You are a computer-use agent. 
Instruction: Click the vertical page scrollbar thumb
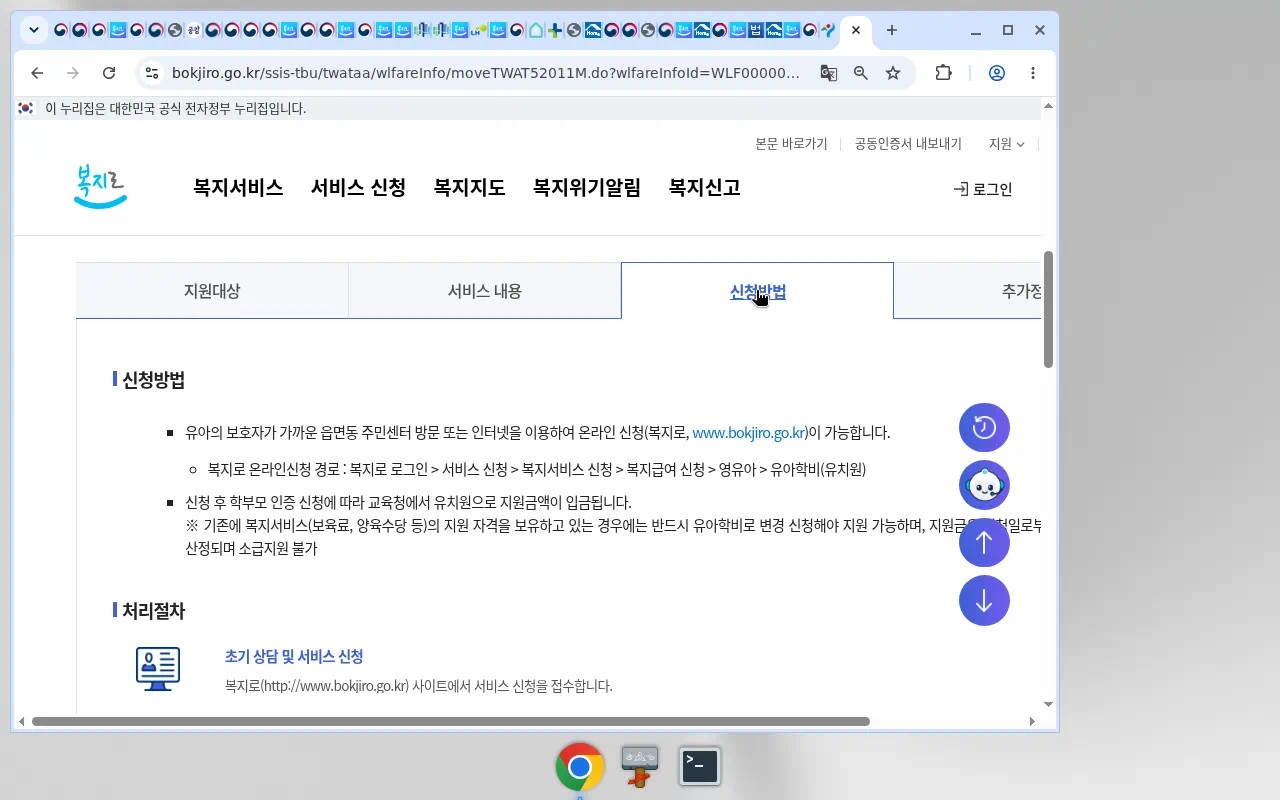pyautogui.click(x=1048, y=309)
